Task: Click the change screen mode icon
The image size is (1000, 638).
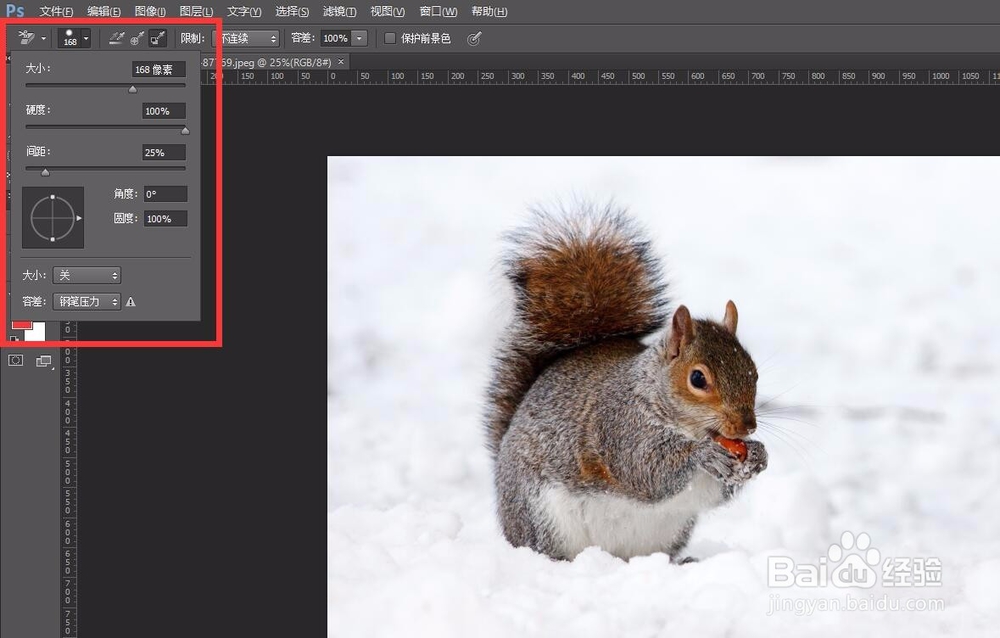Action: (x=43, y=362)
